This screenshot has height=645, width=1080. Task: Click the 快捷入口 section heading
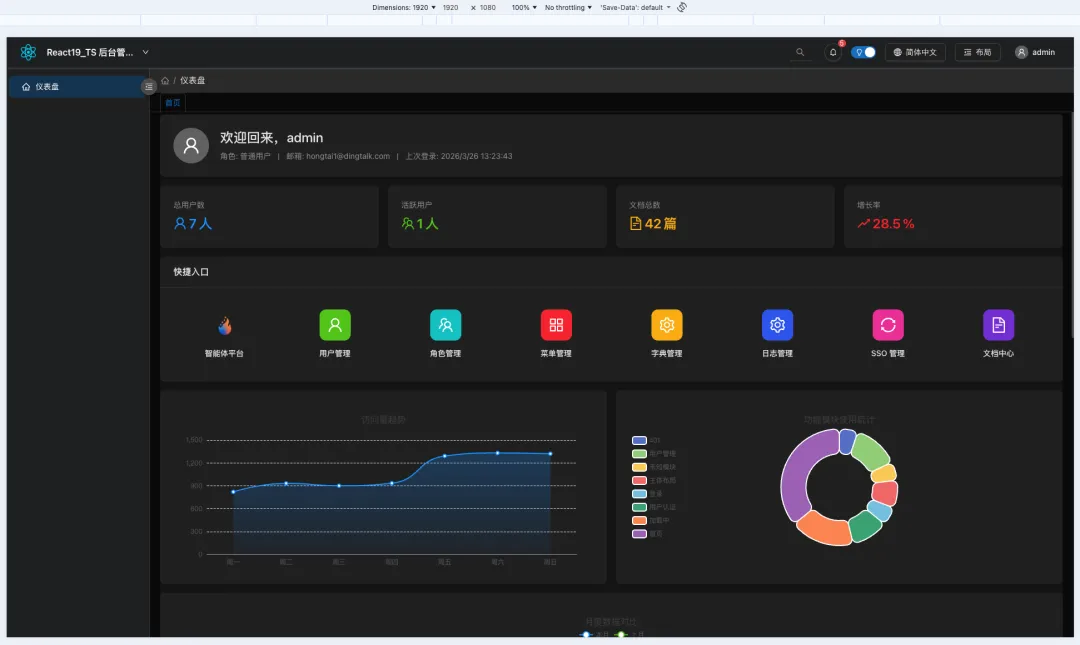191,272
